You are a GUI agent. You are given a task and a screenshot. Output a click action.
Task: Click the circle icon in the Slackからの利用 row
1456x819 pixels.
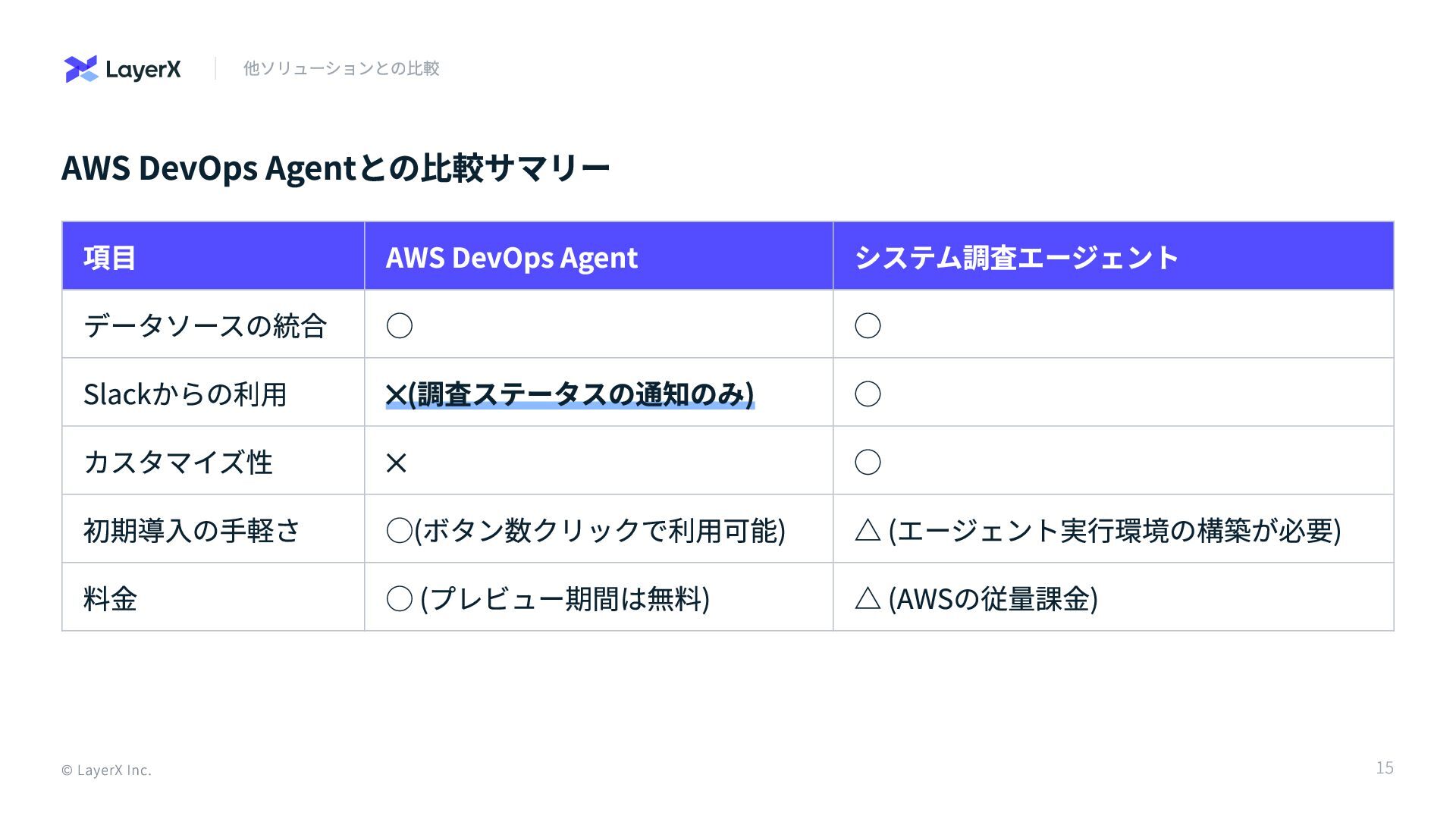click(x=868, y=394)
